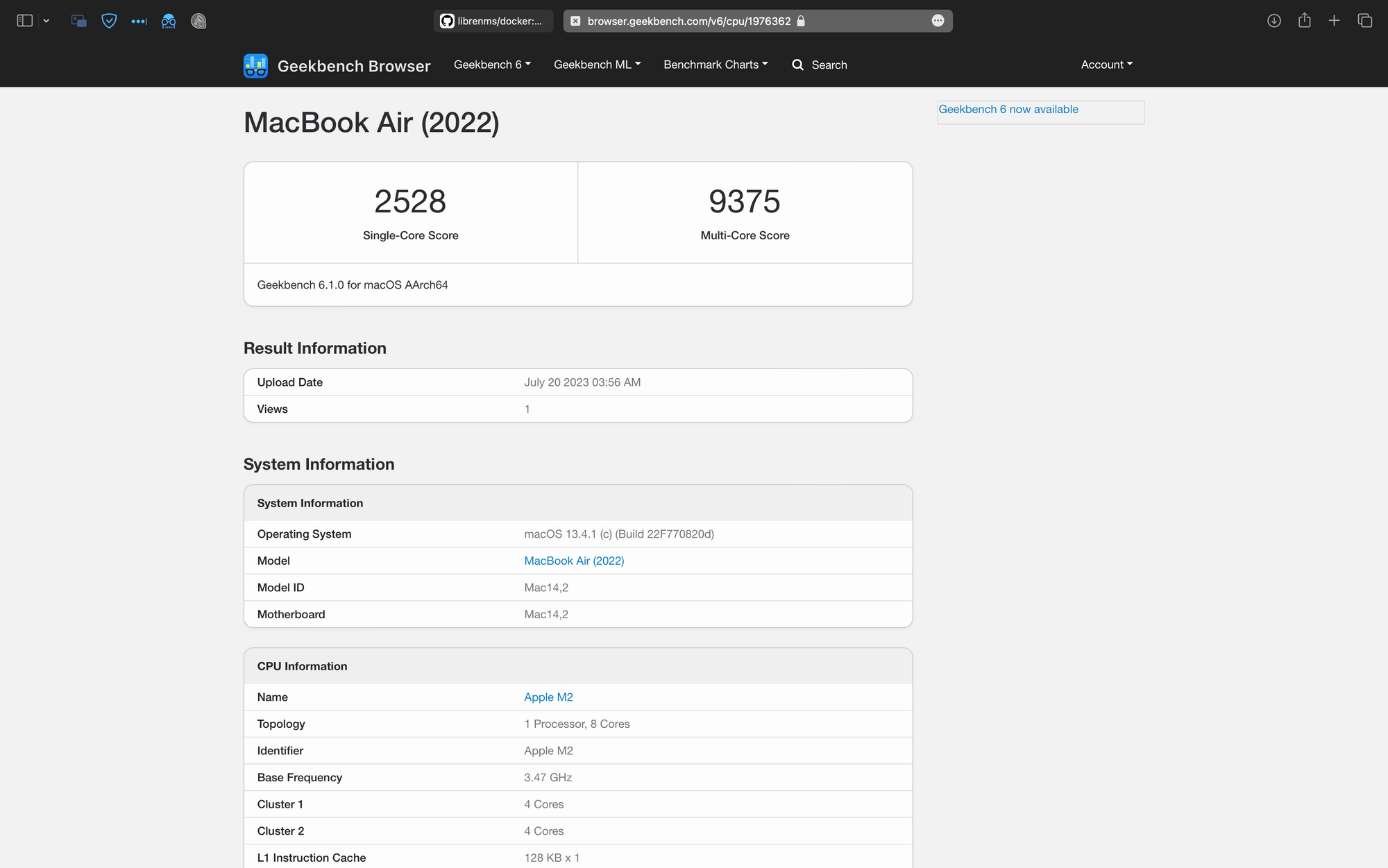Image resolution: width=1388 pixels, height=868 pixels.
Task: Click the Apple M2 CPU link
Action: [x=548, y=696]
